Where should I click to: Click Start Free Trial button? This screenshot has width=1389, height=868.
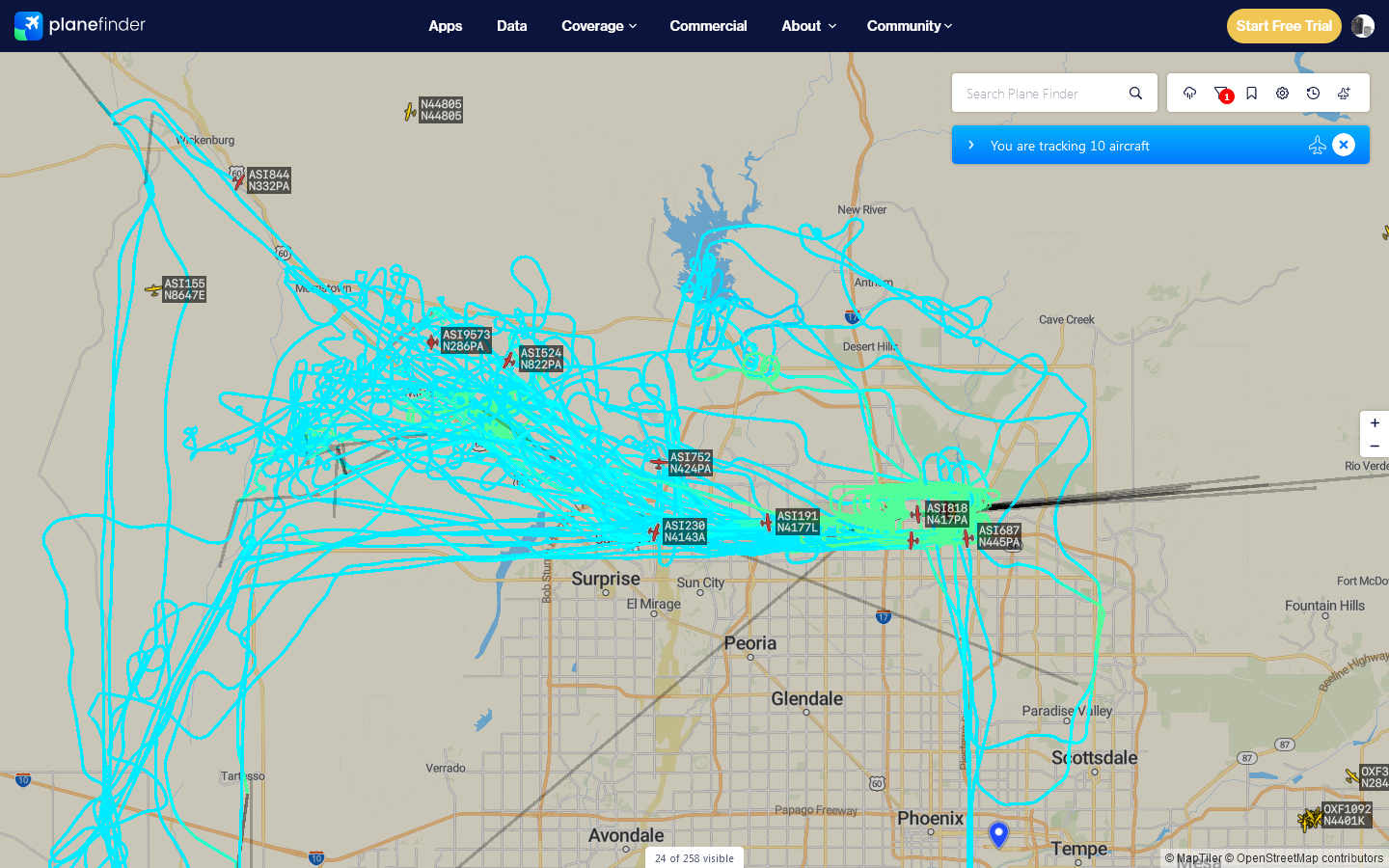point(1284,26)
